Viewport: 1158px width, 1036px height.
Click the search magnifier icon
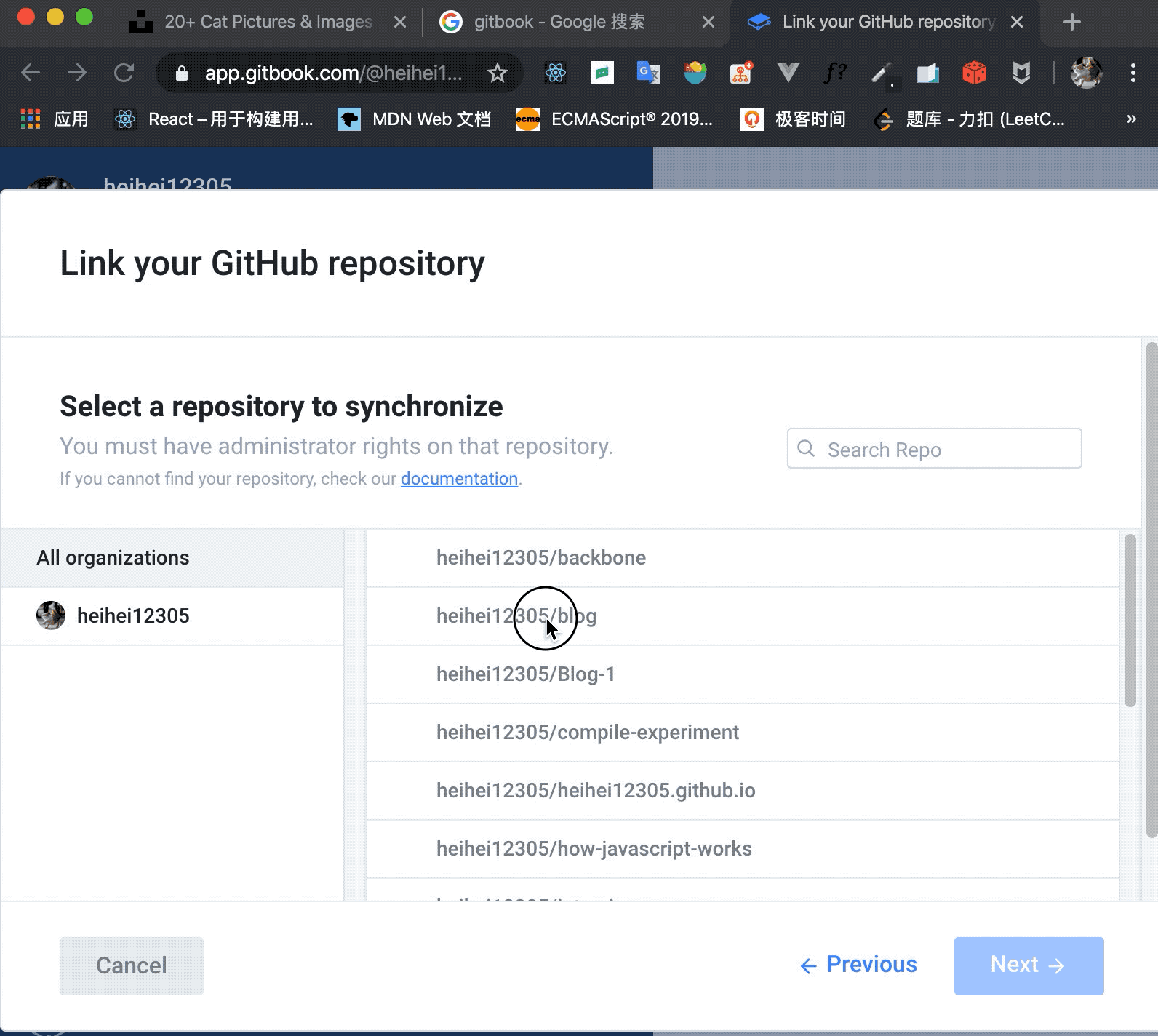[806, 449]
